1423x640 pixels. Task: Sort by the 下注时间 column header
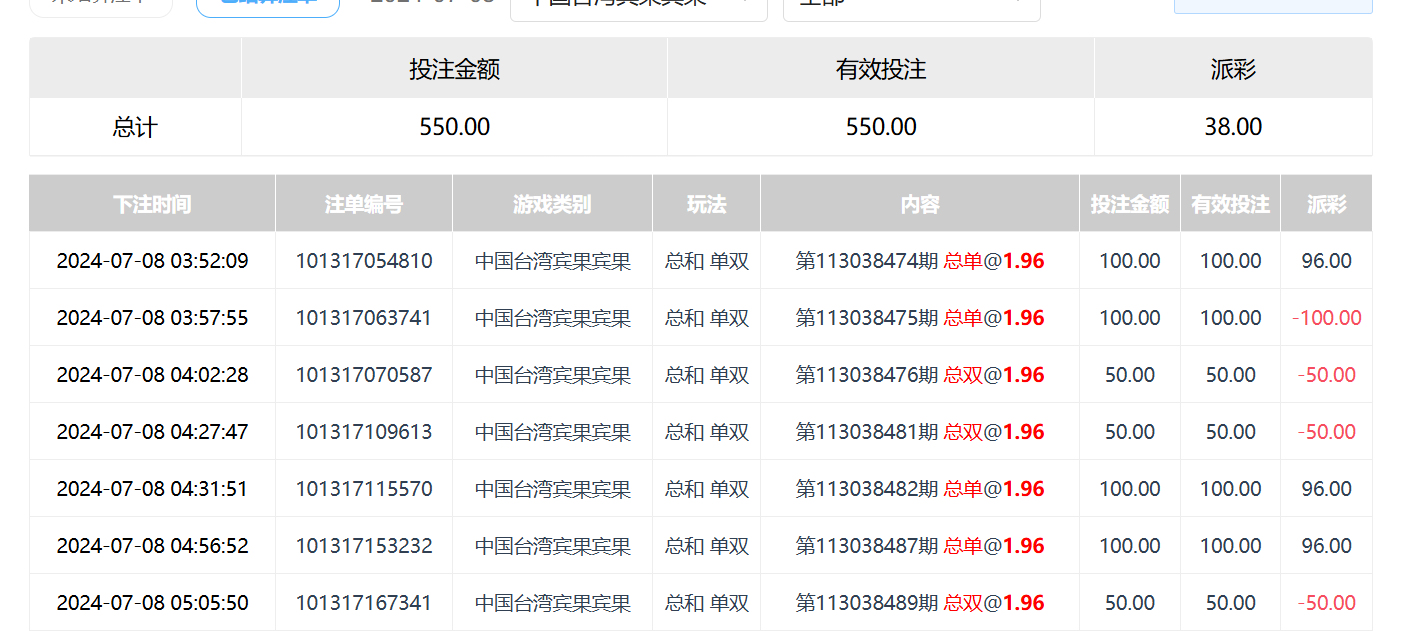(152, 204)
